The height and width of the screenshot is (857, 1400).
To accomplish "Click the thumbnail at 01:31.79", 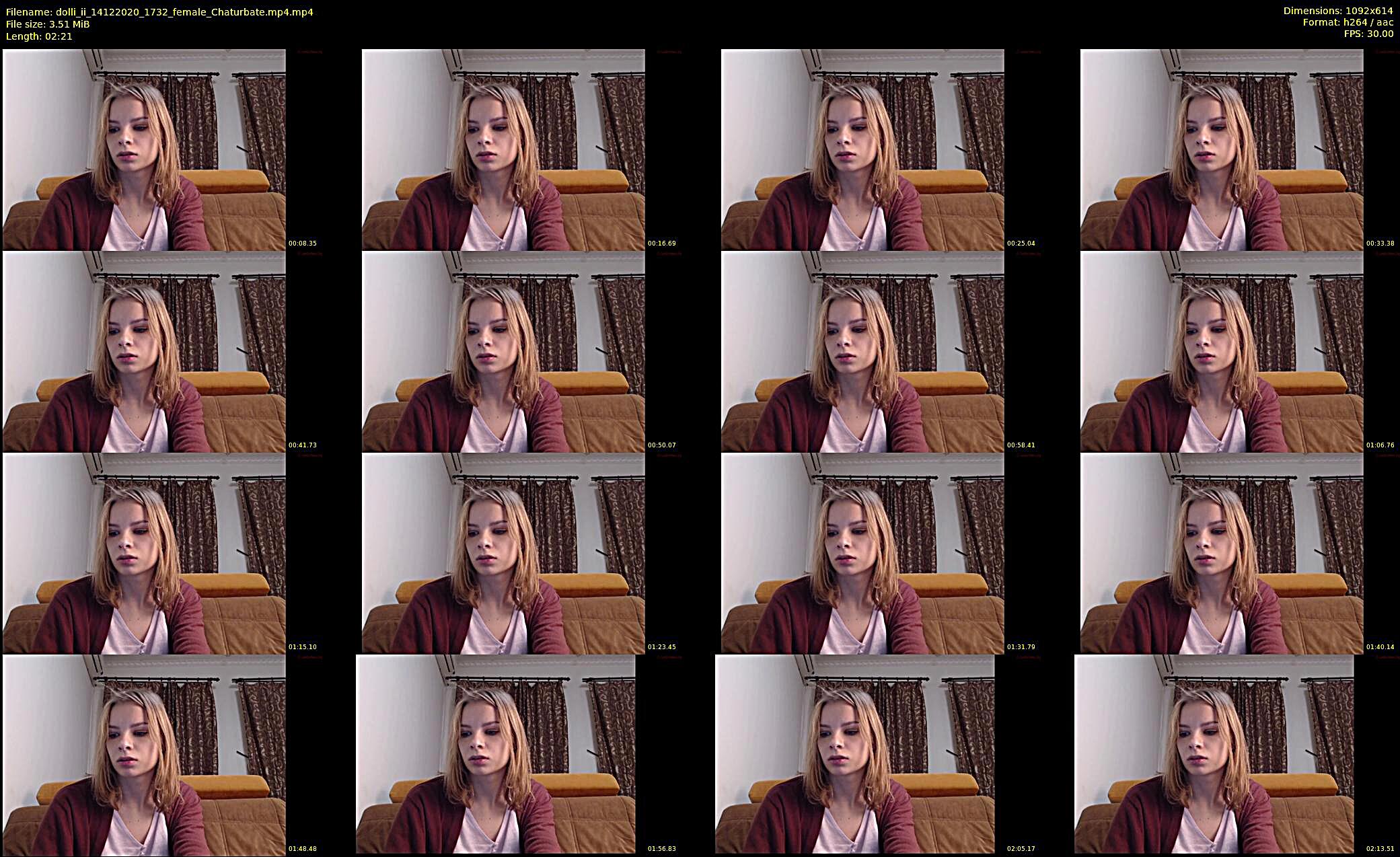I will [x=862, y=553].
